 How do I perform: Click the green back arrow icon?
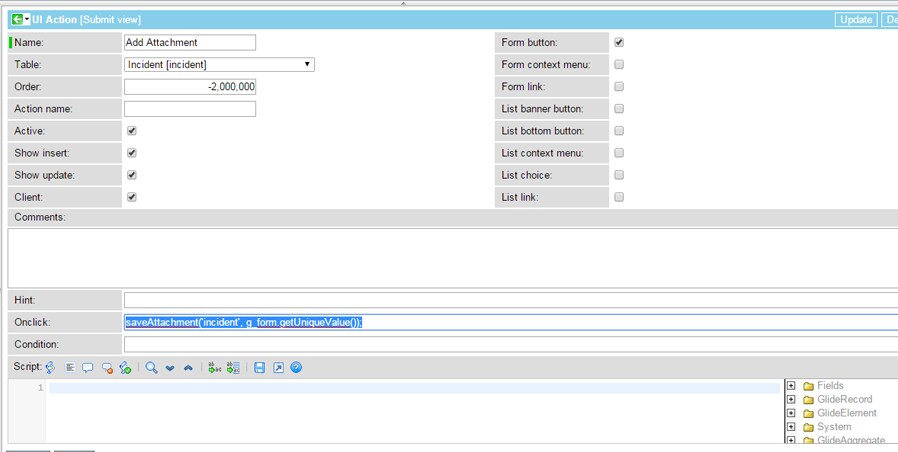click(17, 19)
